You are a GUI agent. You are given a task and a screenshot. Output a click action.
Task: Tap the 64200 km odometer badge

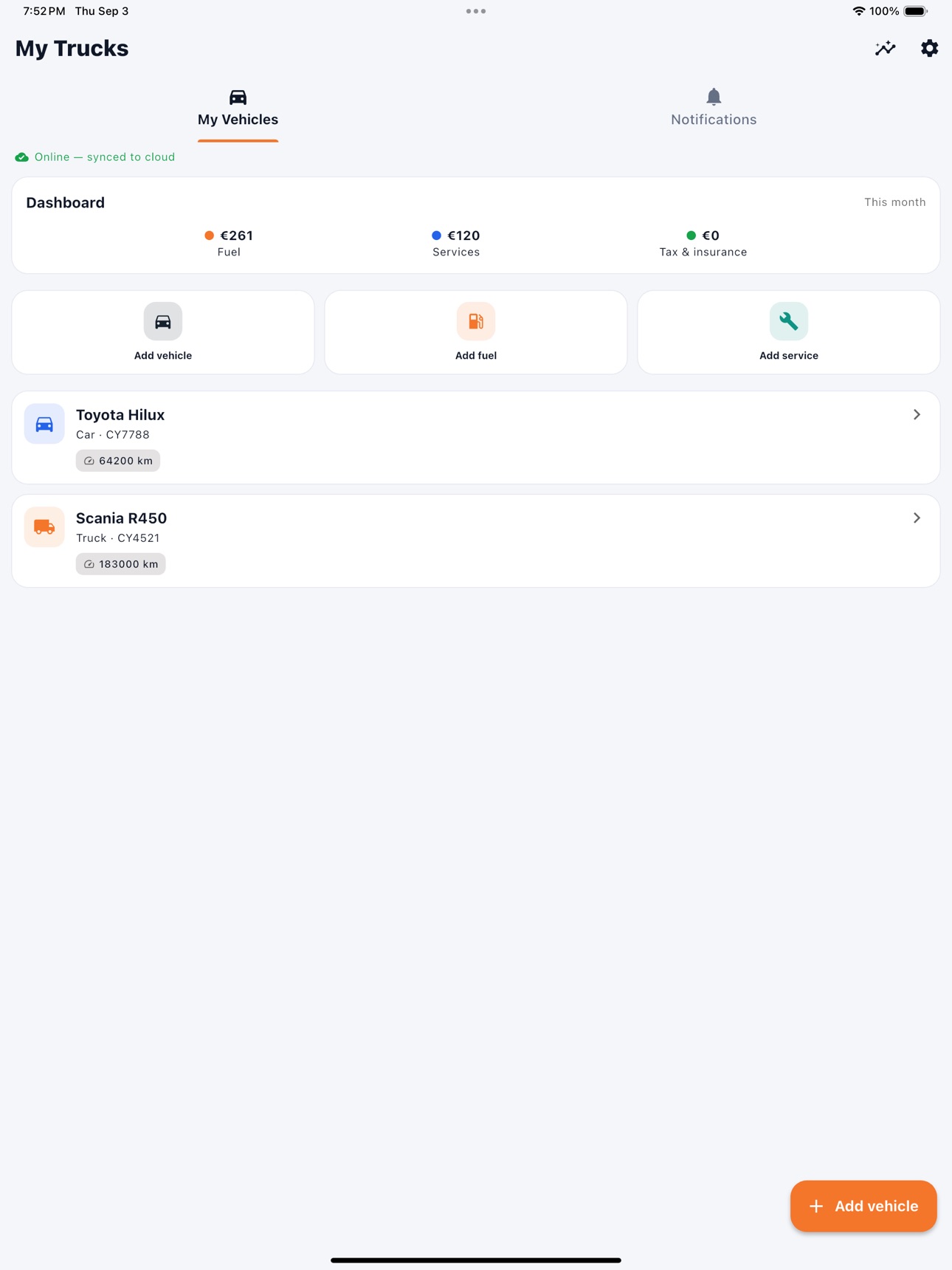click(118, 461)
